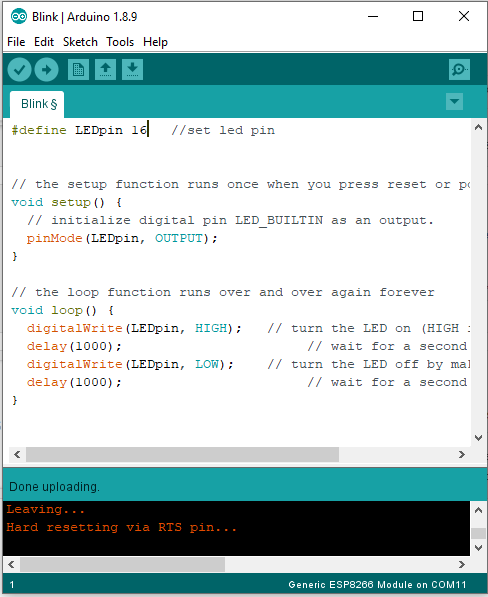
Task: Click 'Leaving...' console output line
Action: (45, 509)
